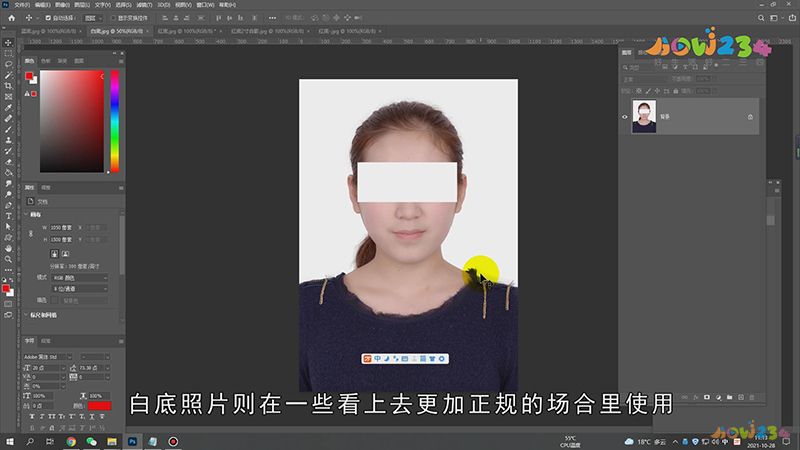Click the rainbow hue slider strip
The width and height of the screenshot is (800, 450).
pyautogui.click(x=115, y=121)
